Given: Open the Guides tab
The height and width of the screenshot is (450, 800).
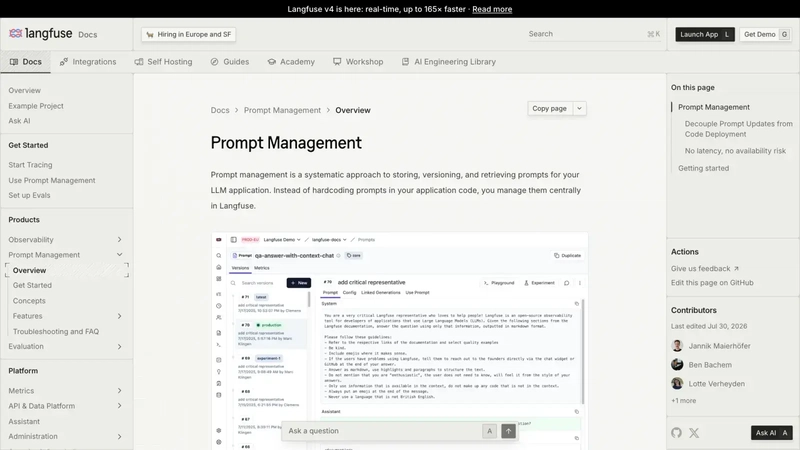Looking at the screenshot, I should point(230,62).
